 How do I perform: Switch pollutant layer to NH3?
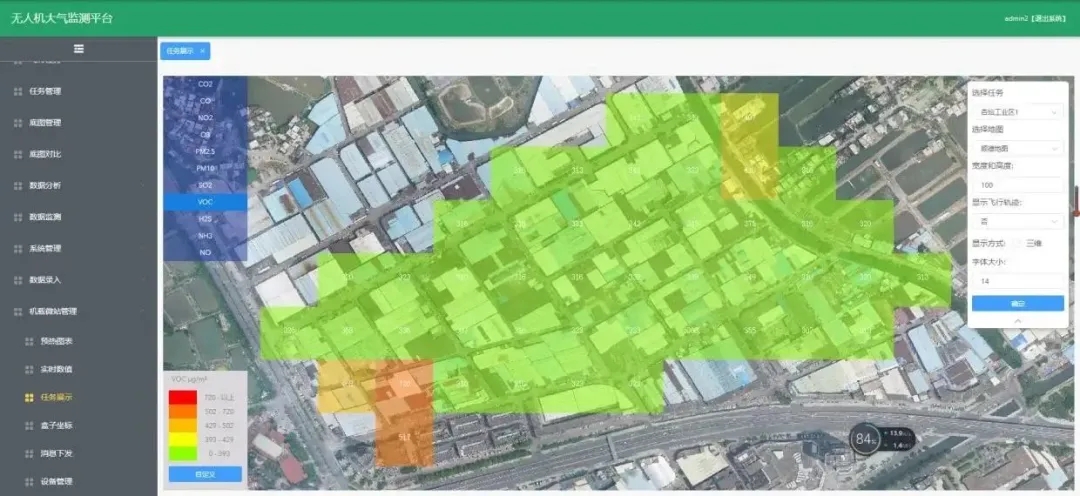(x=205, y=236)
